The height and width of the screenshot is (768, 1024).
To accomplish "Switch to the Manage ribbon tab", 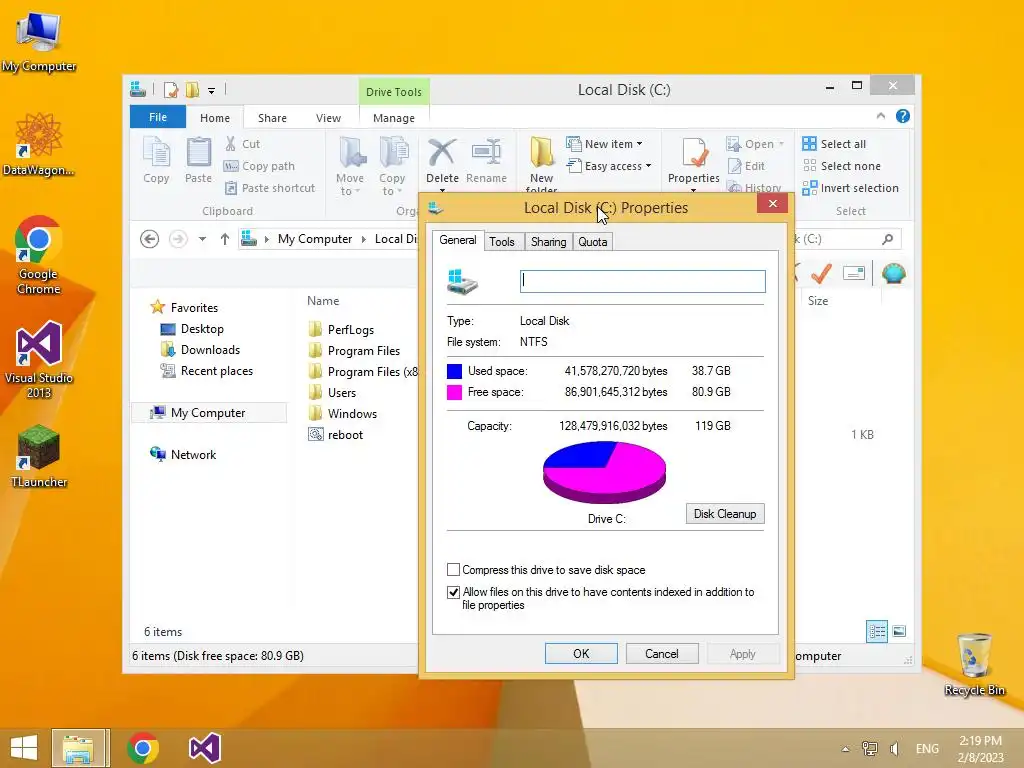I will pos(394,118).
